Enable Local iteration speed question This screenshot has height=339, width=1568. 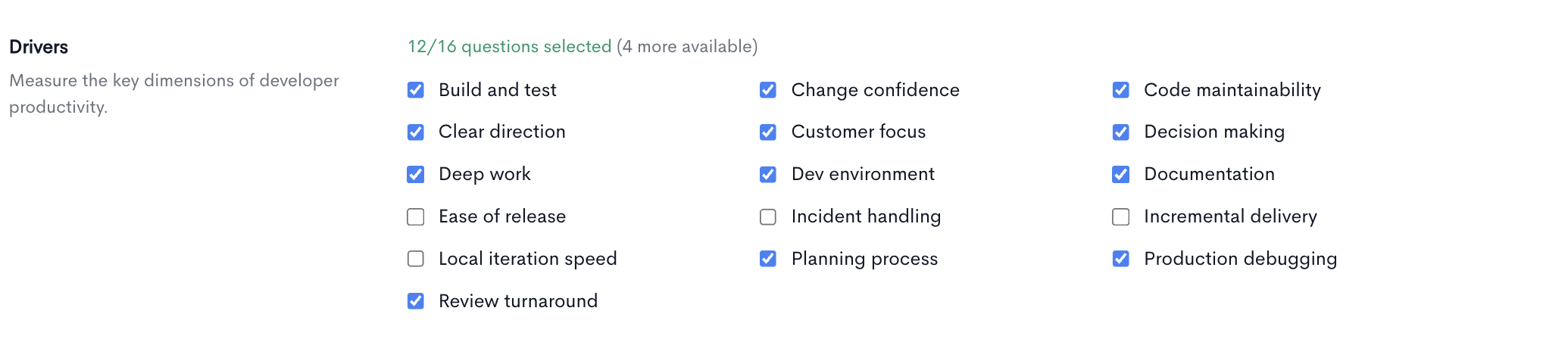pyautogui.click(x=415, y=259)
